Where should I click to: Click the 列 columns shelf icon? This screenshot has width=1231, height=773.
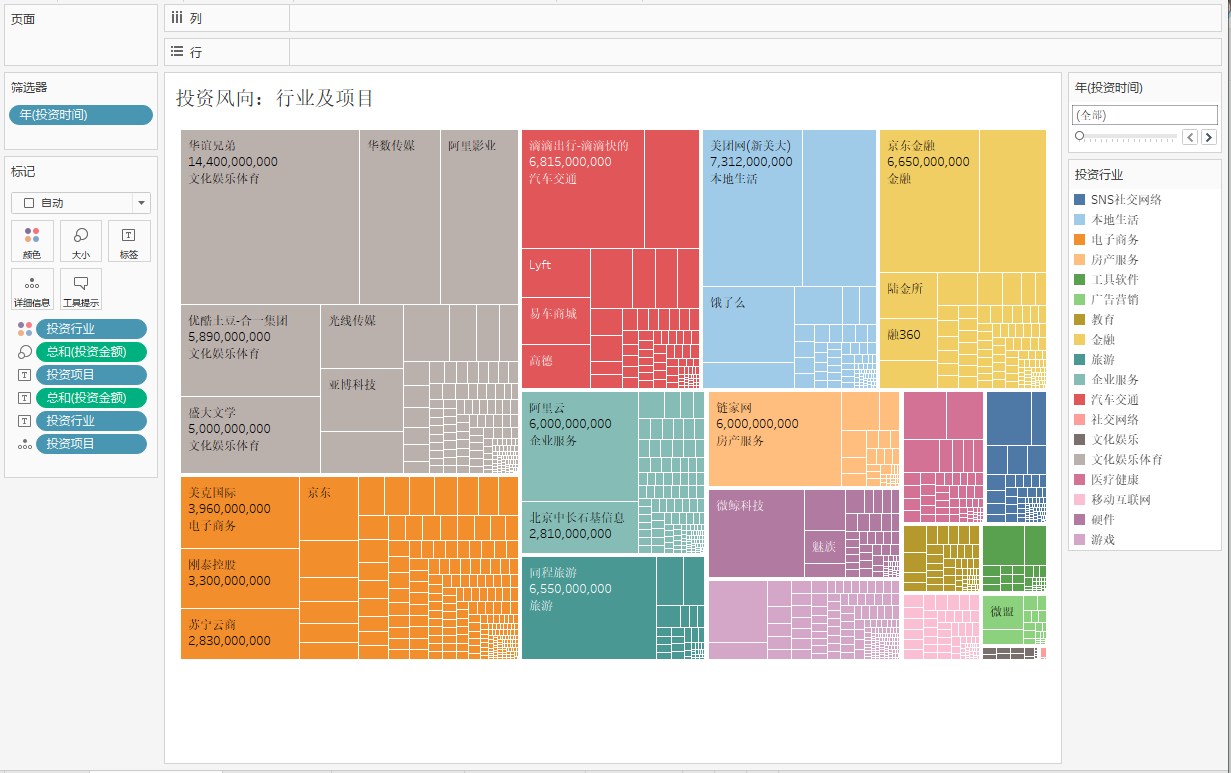(177, 18)
